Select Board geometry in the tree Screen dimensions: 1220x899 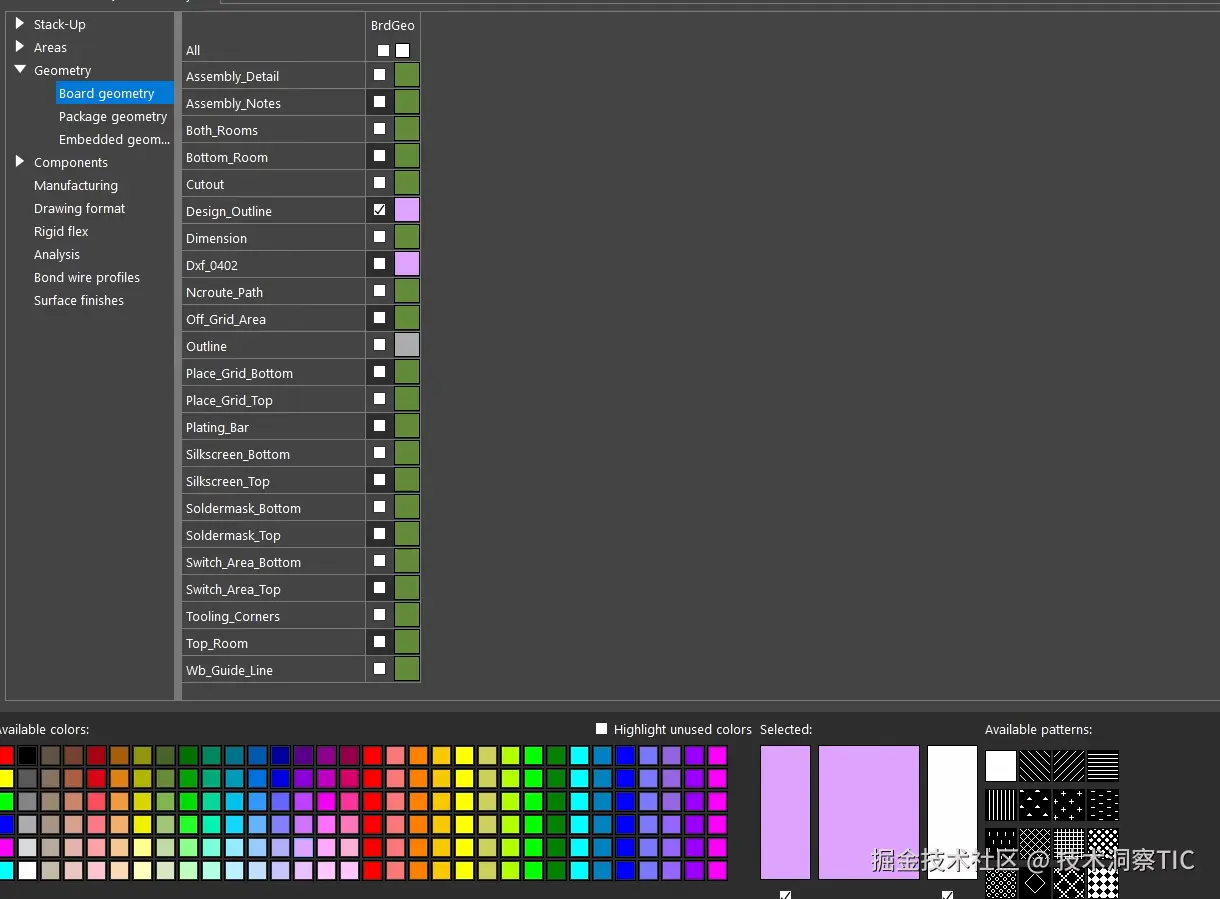click(x=106, y=93)
